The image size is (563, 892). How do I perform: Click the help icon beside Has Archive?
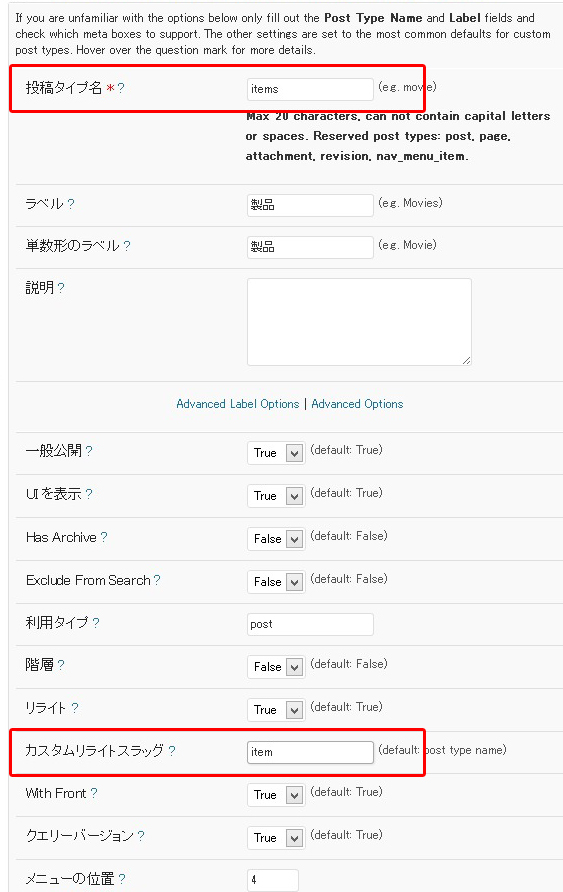tap(104, 537)
